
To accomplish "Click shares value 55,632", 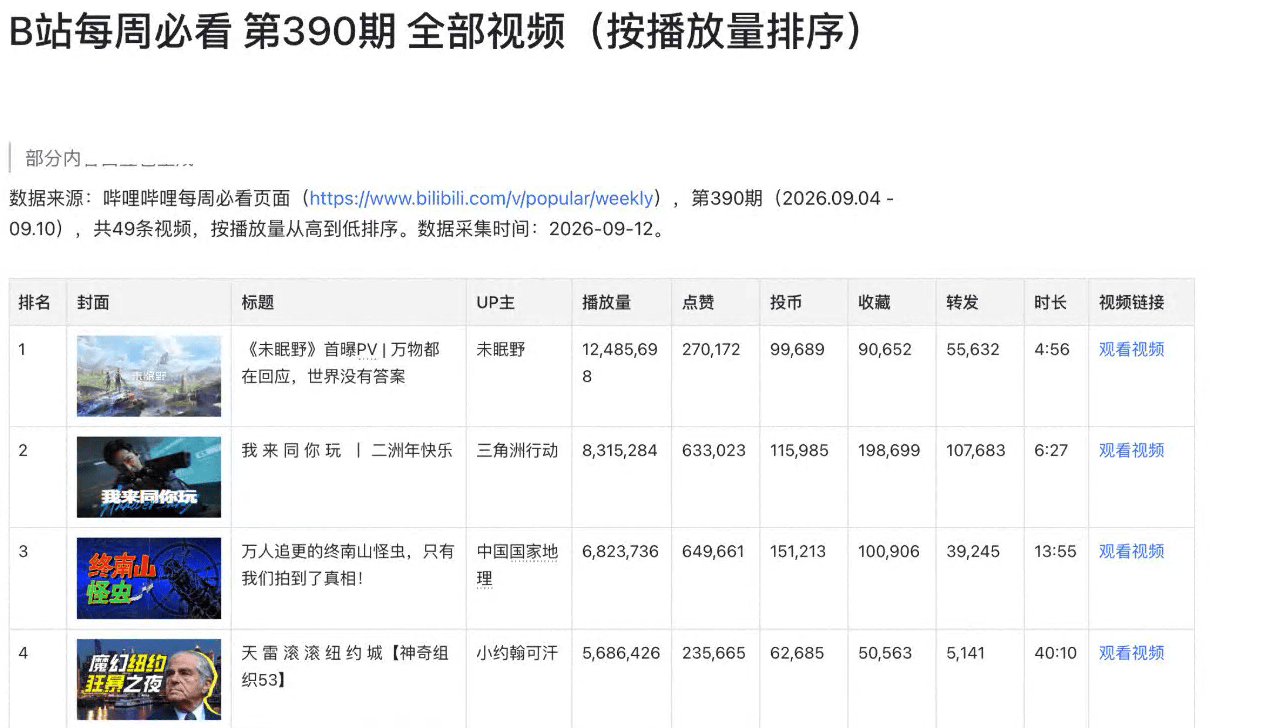I will (x=973, y=349).
